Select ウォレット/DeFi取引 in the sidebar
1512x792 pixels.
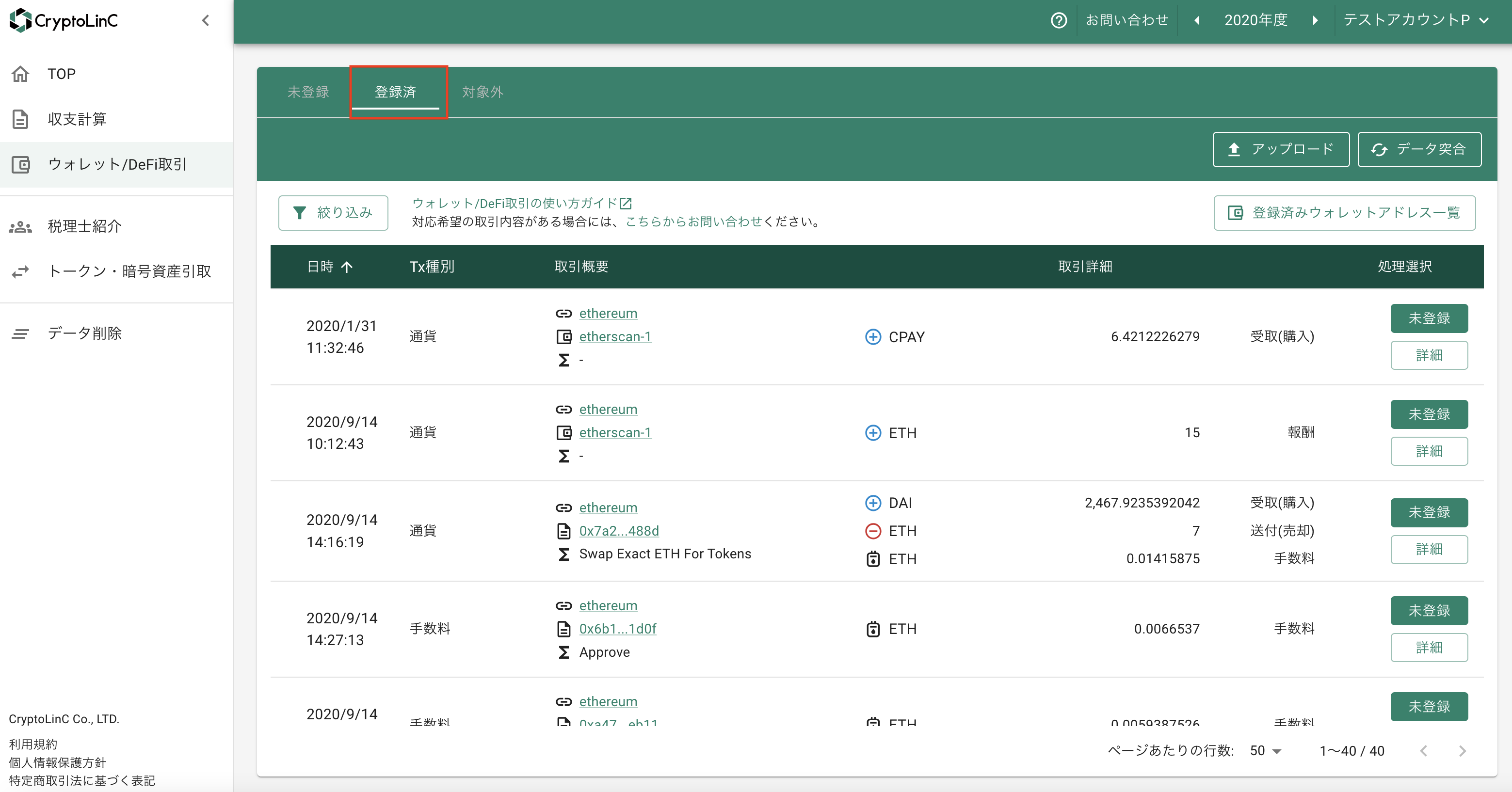click(116, 164)
